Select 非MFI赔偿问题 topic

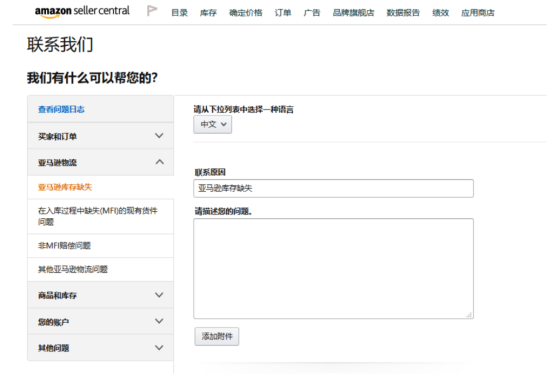(100, 246)
